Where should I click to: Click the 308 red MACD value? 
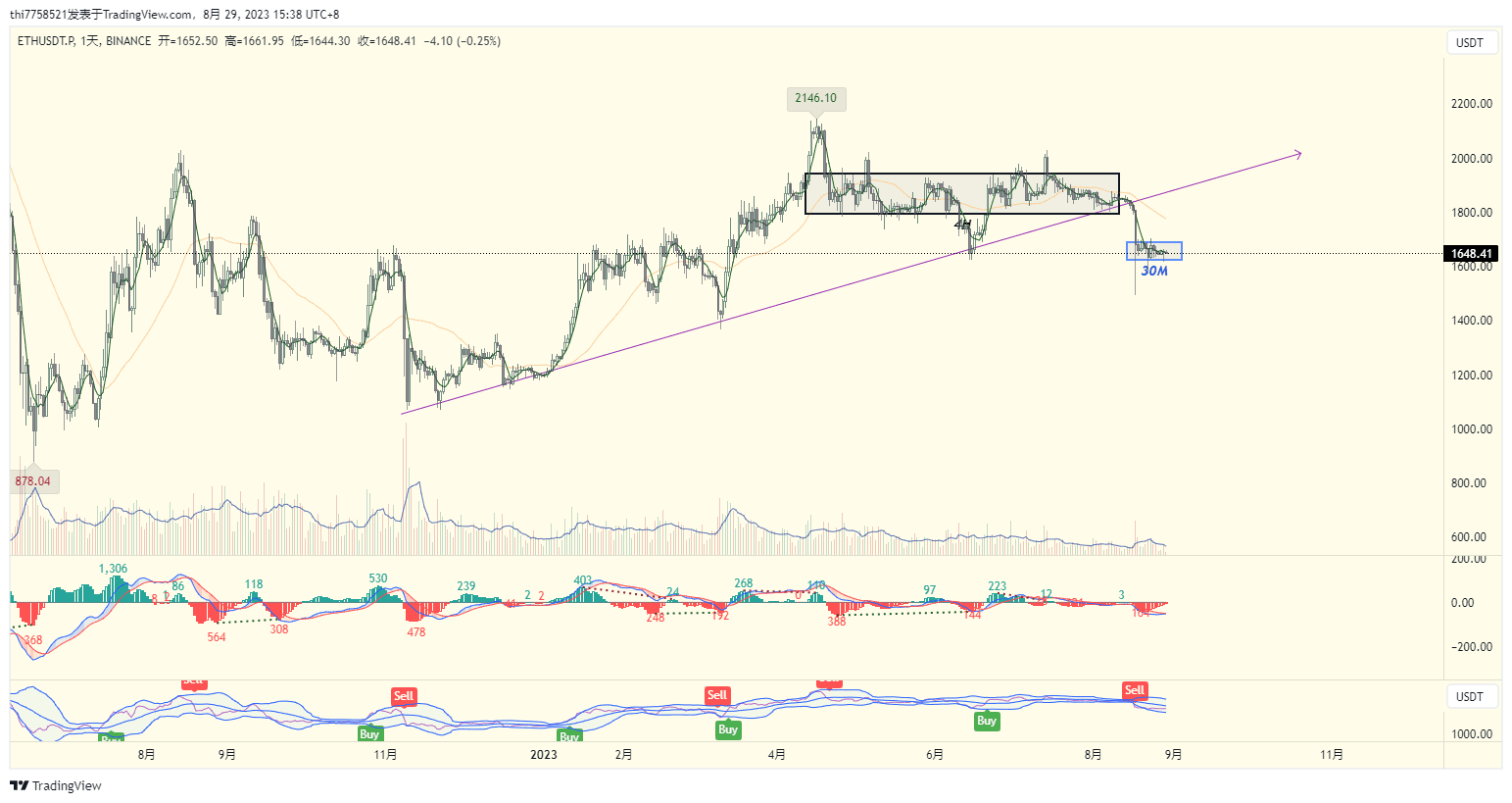tap(279, 629)
